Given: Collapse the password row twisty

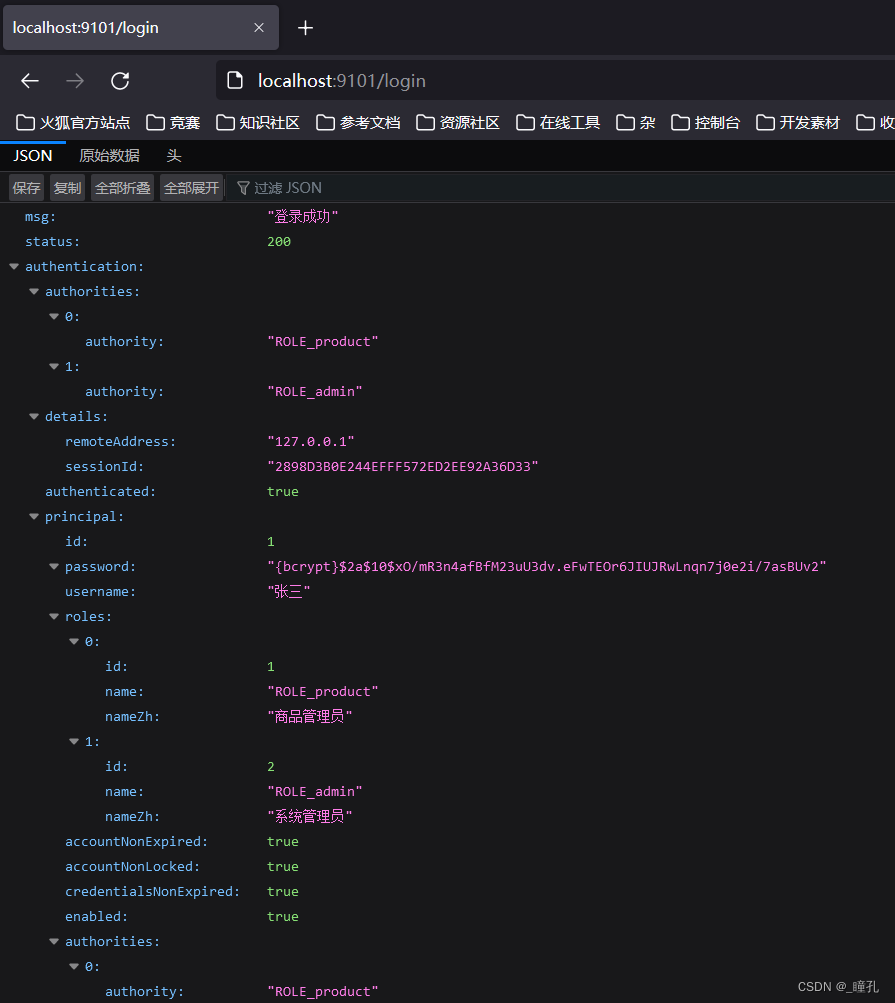Looking at the screenshot, I should click(54, 566).
